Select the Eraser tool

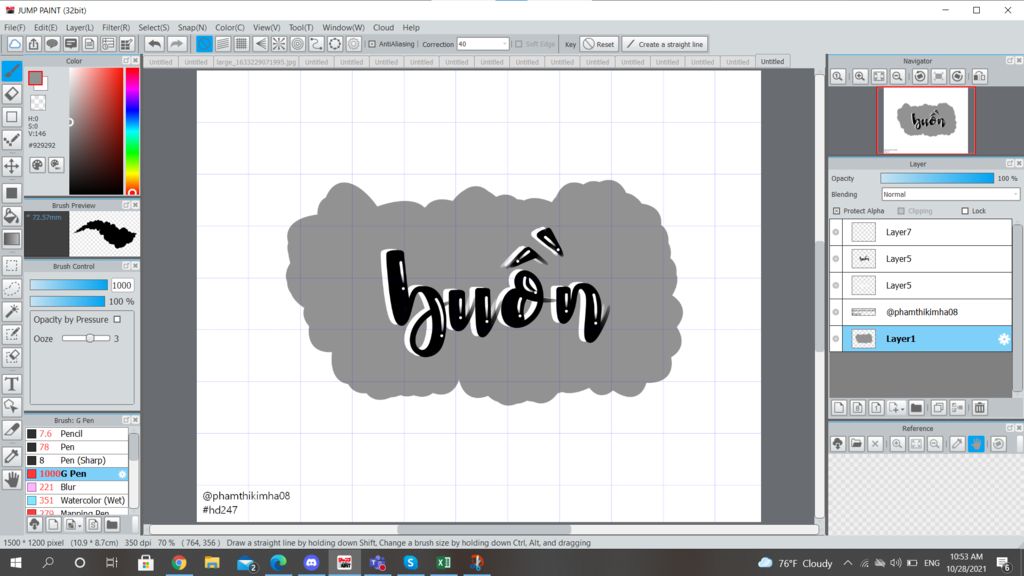[x=12, y=94]
